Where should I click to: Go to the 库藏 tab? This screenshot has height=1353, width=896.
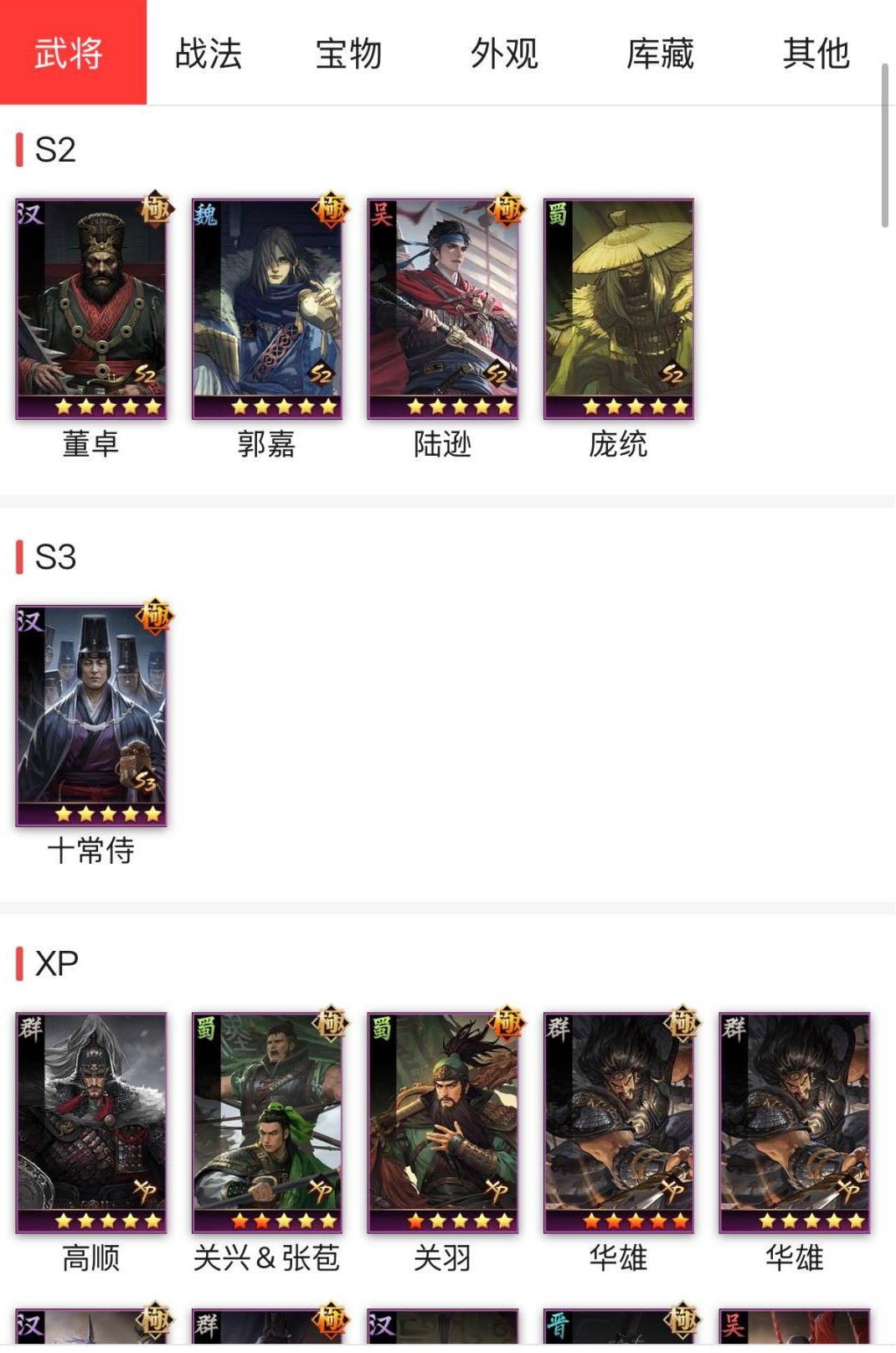(x=660, y=53)
